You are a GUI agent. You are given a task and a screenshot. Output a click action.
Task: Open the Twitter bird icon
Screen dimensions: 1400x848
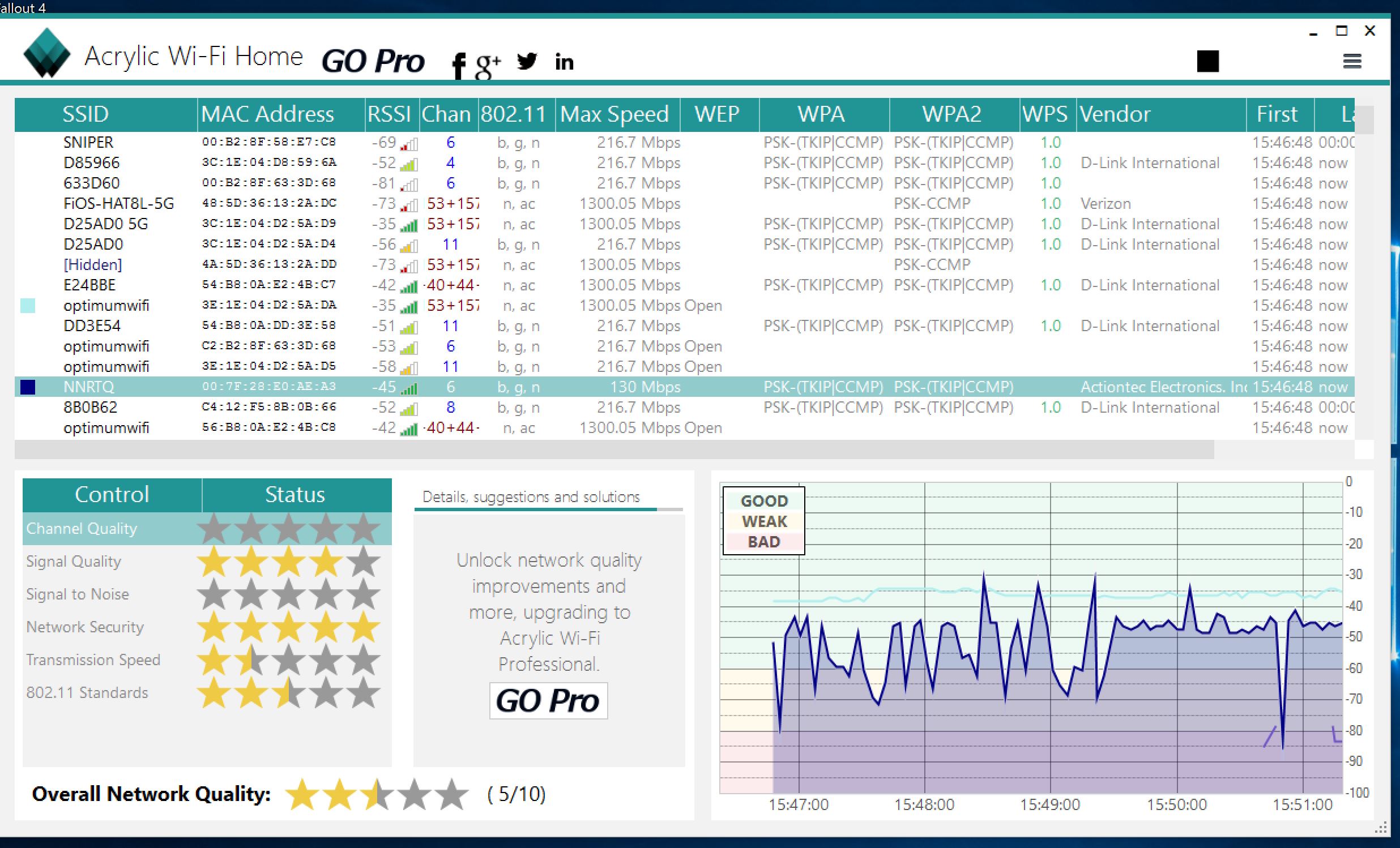click(x=527, y=61)
